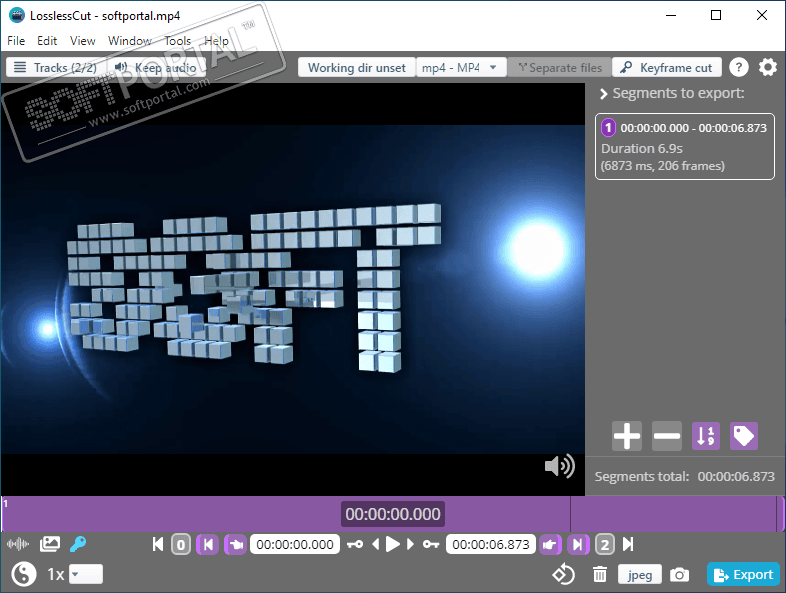Click the Working dir unset button

tap(356, 67)
